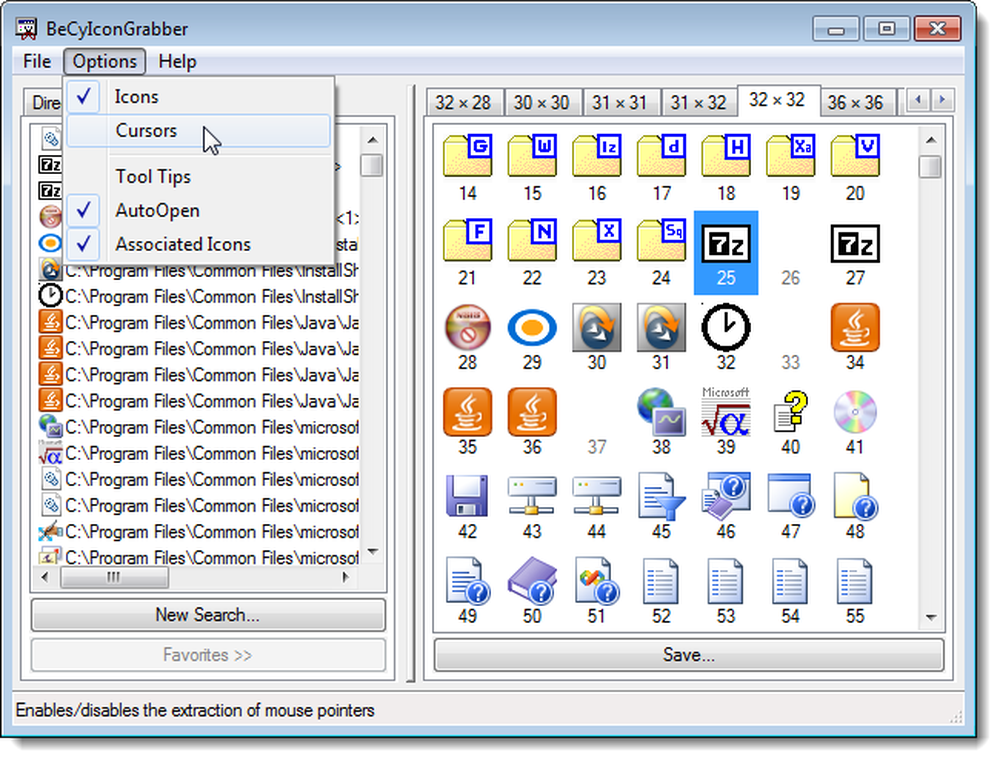Select the window help icon 47
Screen dimensions: 1000x761
pos(790,496)
